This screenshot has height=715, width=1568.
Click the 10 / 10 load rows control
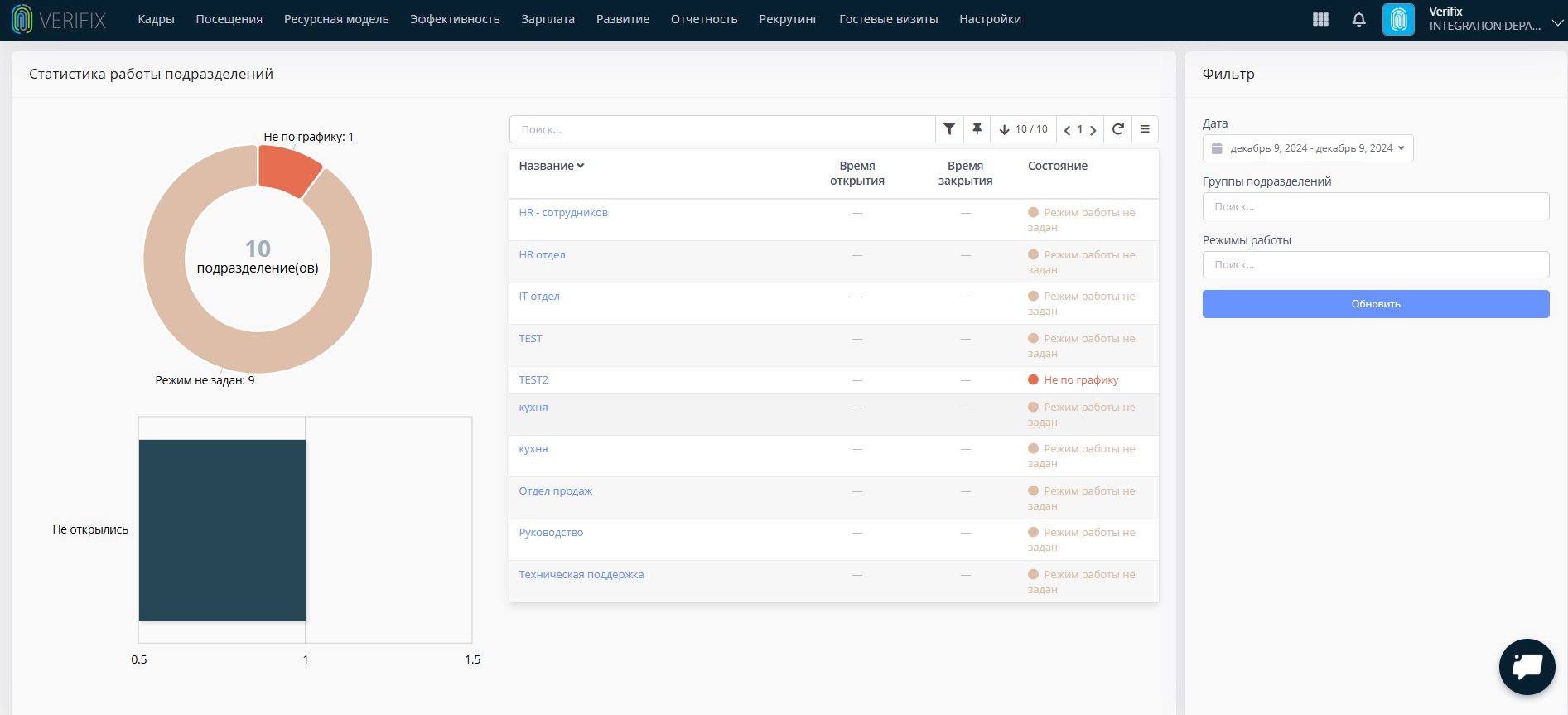click(1023, 129)
